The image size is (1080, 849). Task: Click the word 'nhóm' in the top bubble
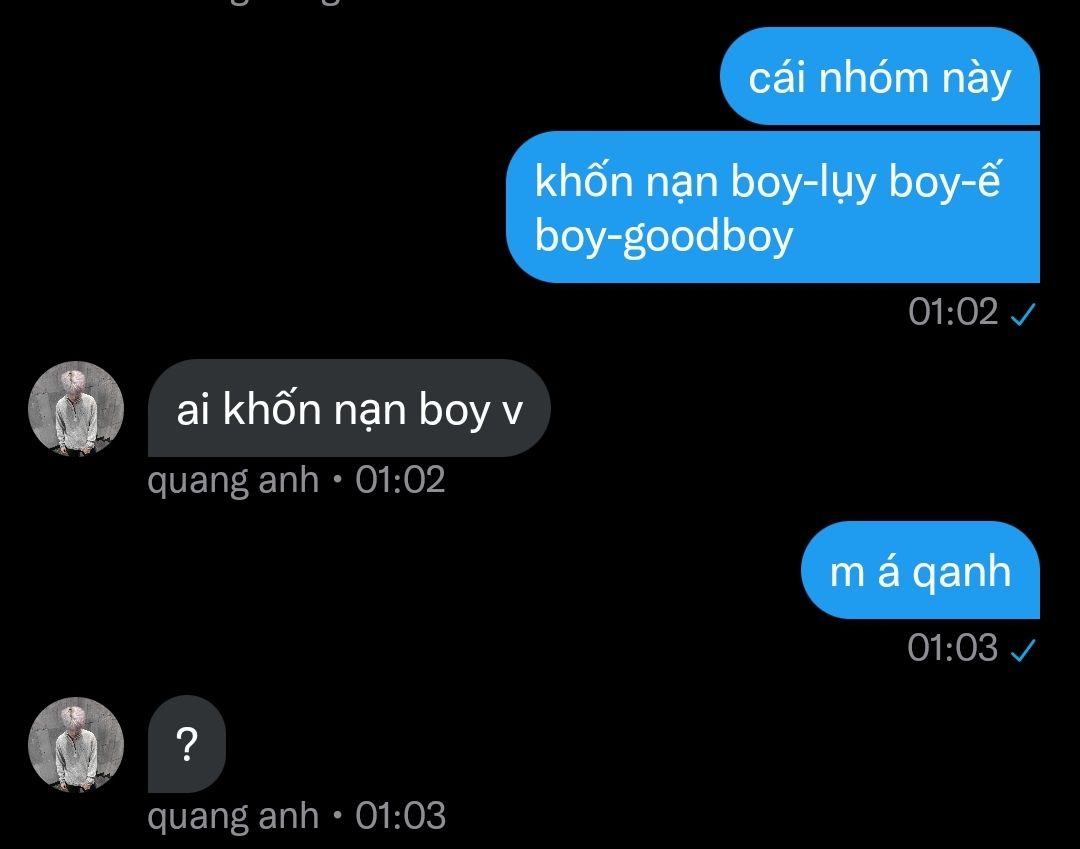873,77
